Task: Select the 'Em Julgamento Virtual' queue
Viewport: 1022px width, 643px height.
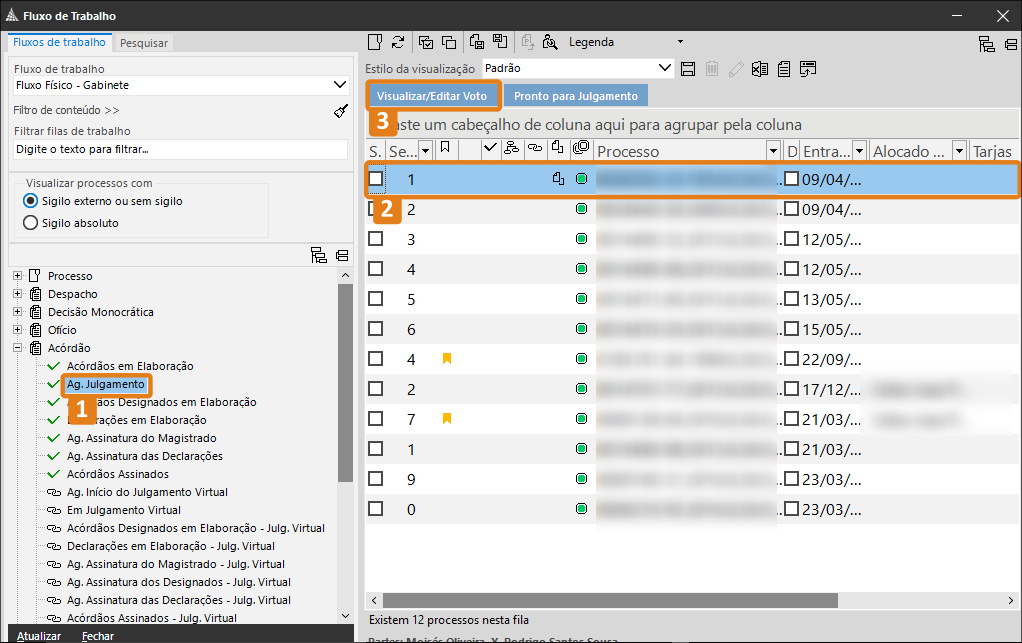Action: click(x=124, y=510)
